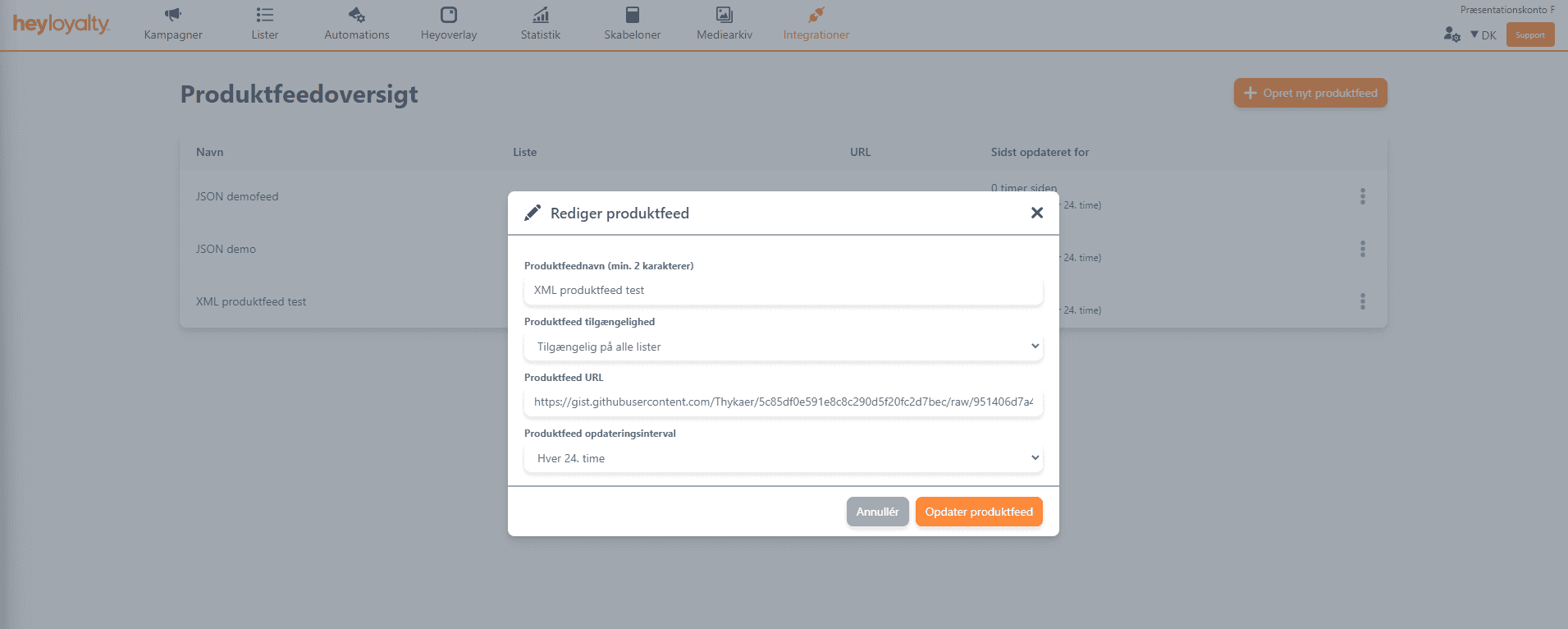Select the Skabeloner templates icon
Screen dimensions: 1568x629
(632, 14)
